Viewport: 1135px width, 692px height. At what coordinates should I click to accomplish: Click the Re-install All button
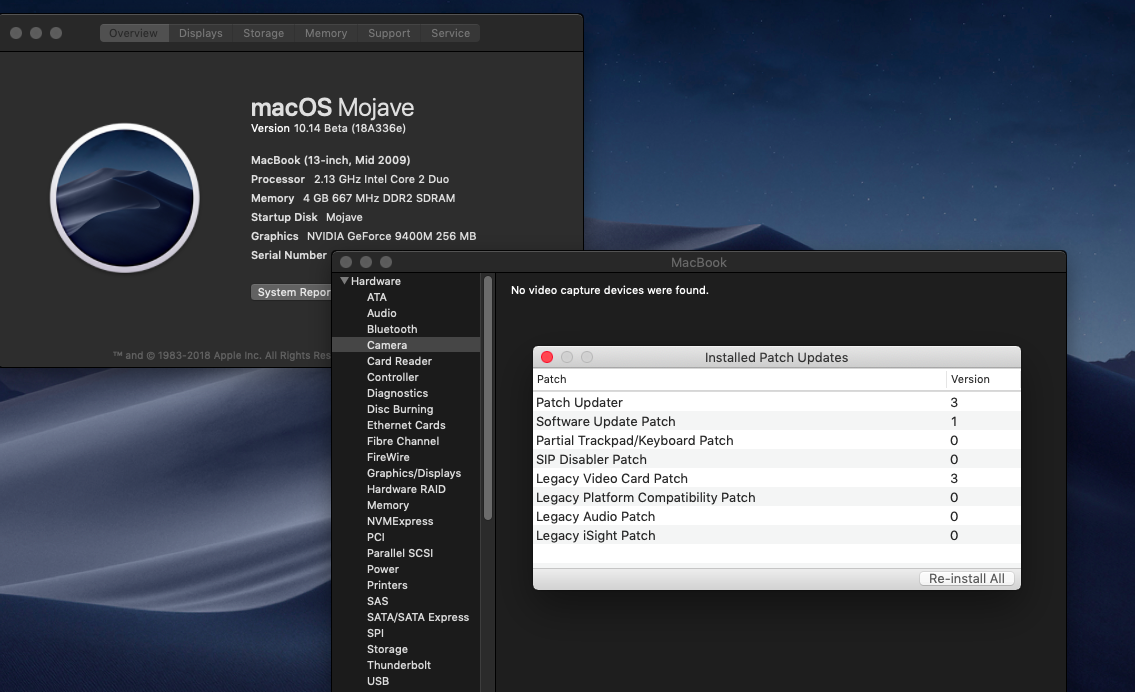[x=966, y=578]
